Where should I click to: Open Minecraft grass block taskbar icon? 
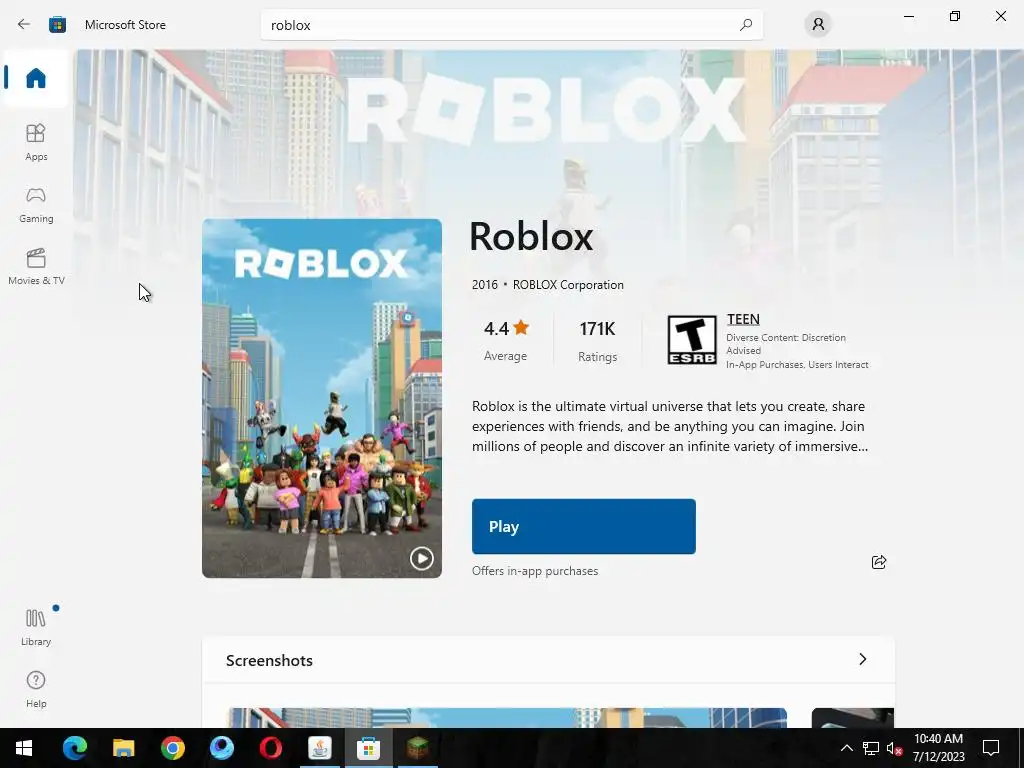tap(418, 748)
